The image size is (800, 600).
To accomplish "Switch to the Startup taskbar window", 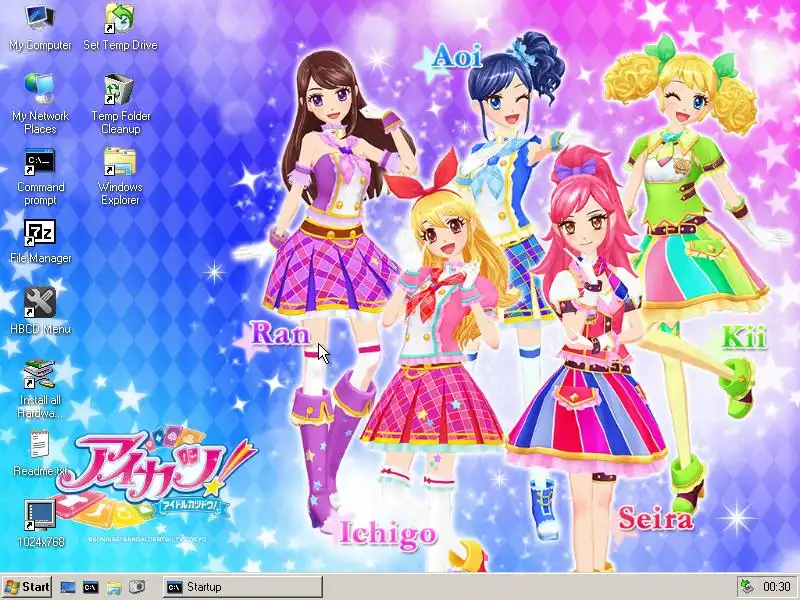I will point(243,587).
